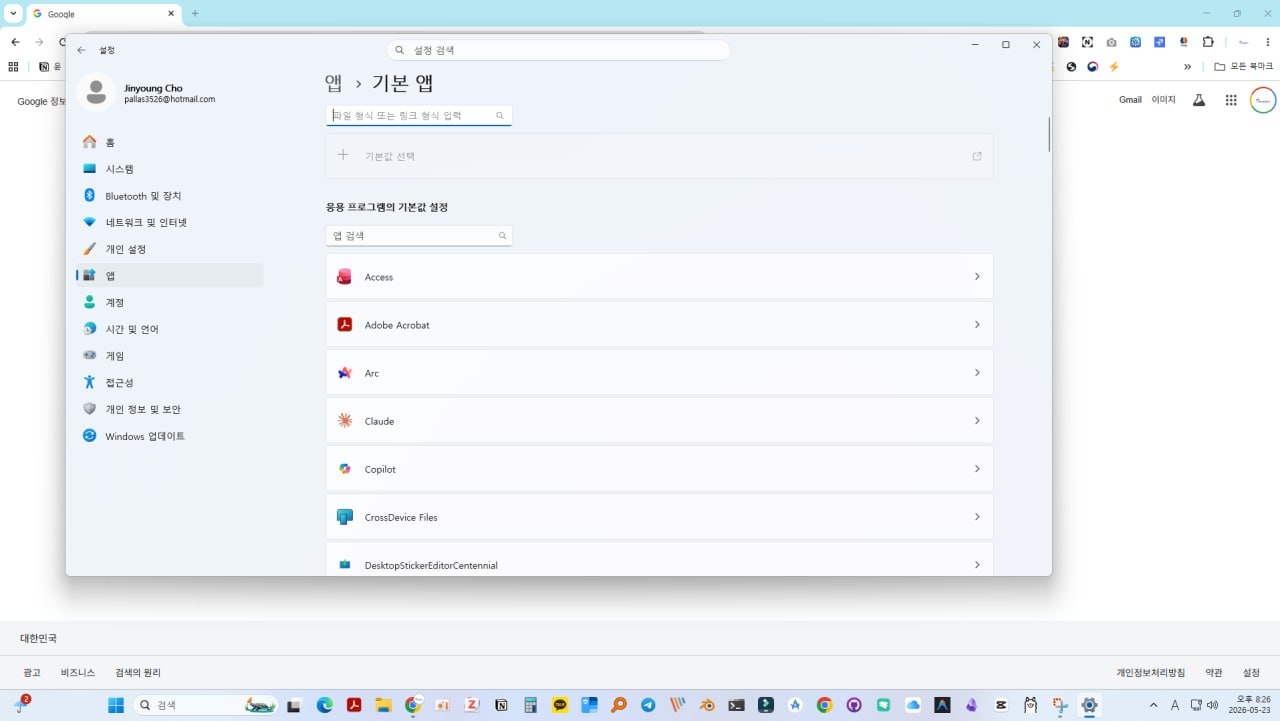Click the CrossDevice Files app icon
1280x721 pixels.
345,517
